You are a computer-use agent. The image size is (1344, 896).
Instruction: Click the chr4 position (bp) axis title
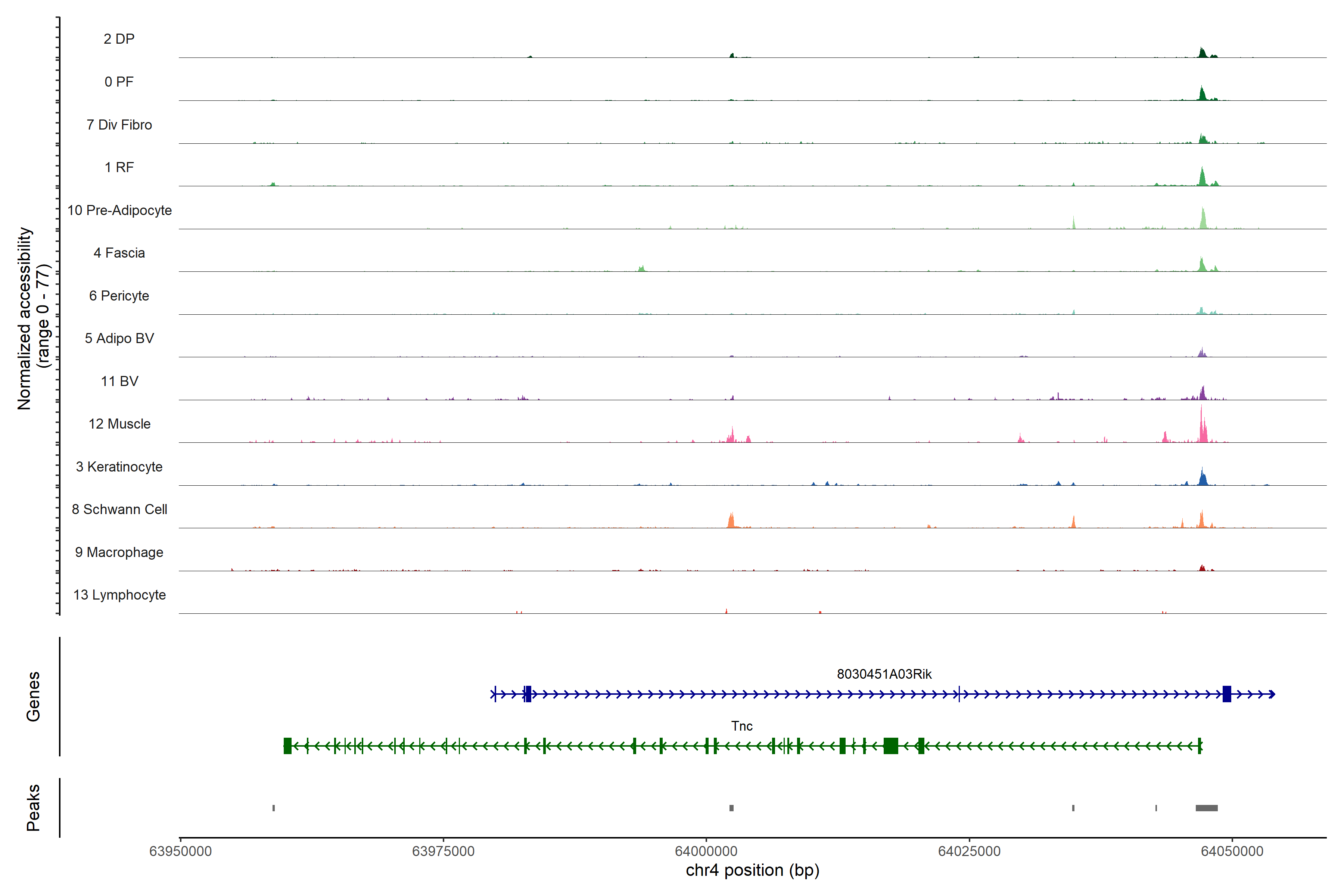pyautogui.click(x=753, y=870)
